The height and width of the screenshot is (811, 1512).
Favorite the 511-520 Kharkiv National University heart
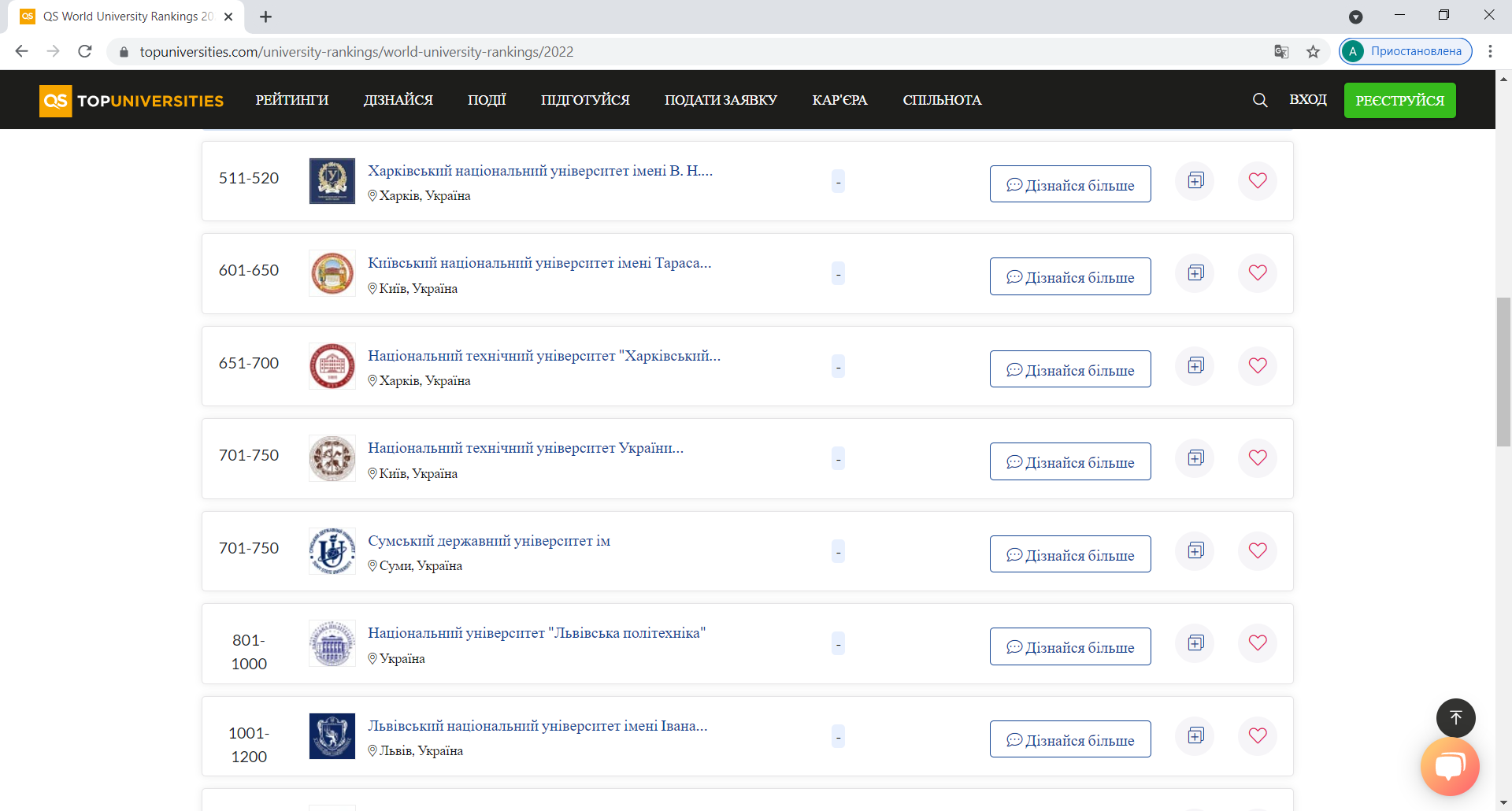(1258, 181)
